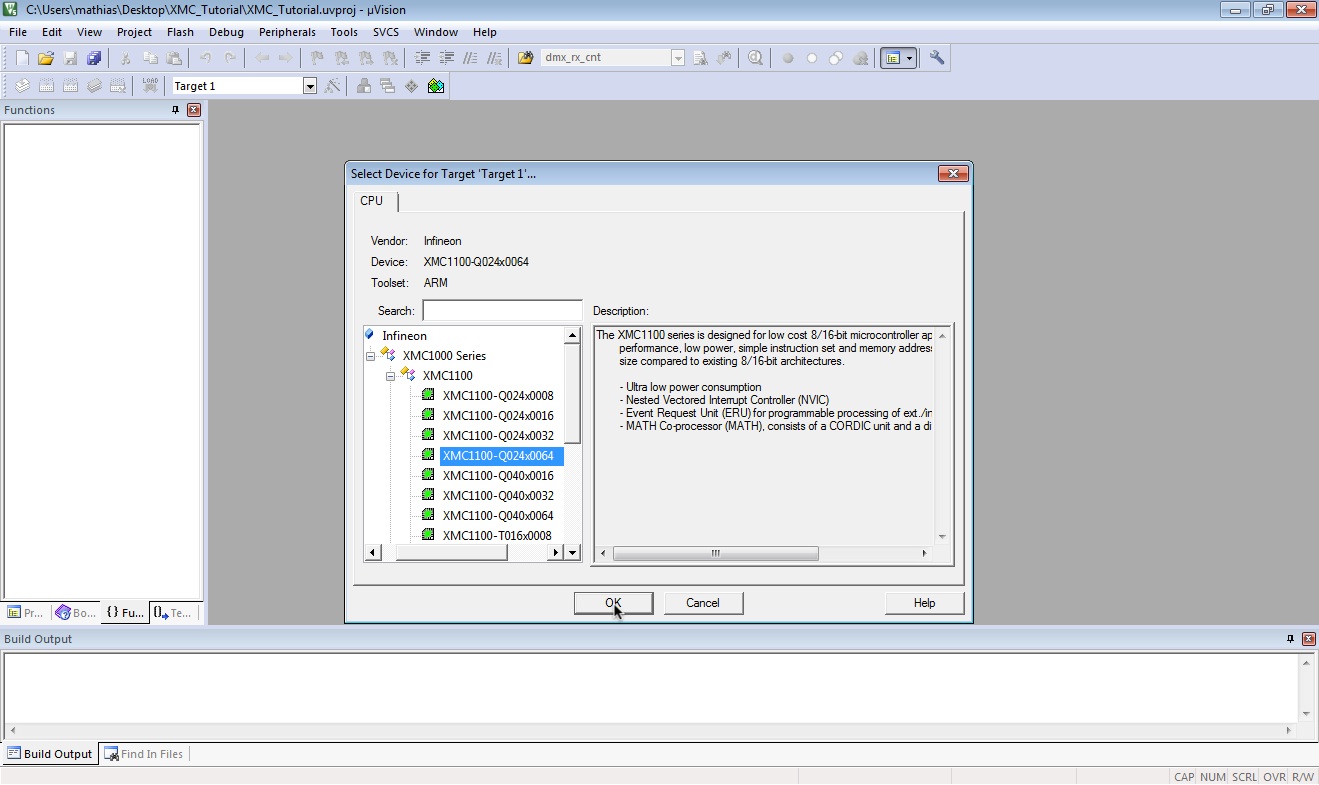Click the Copy icon in toolbar
Image resolution: width=1319 pixels, height=785 pixels.
tap(150, 58)
